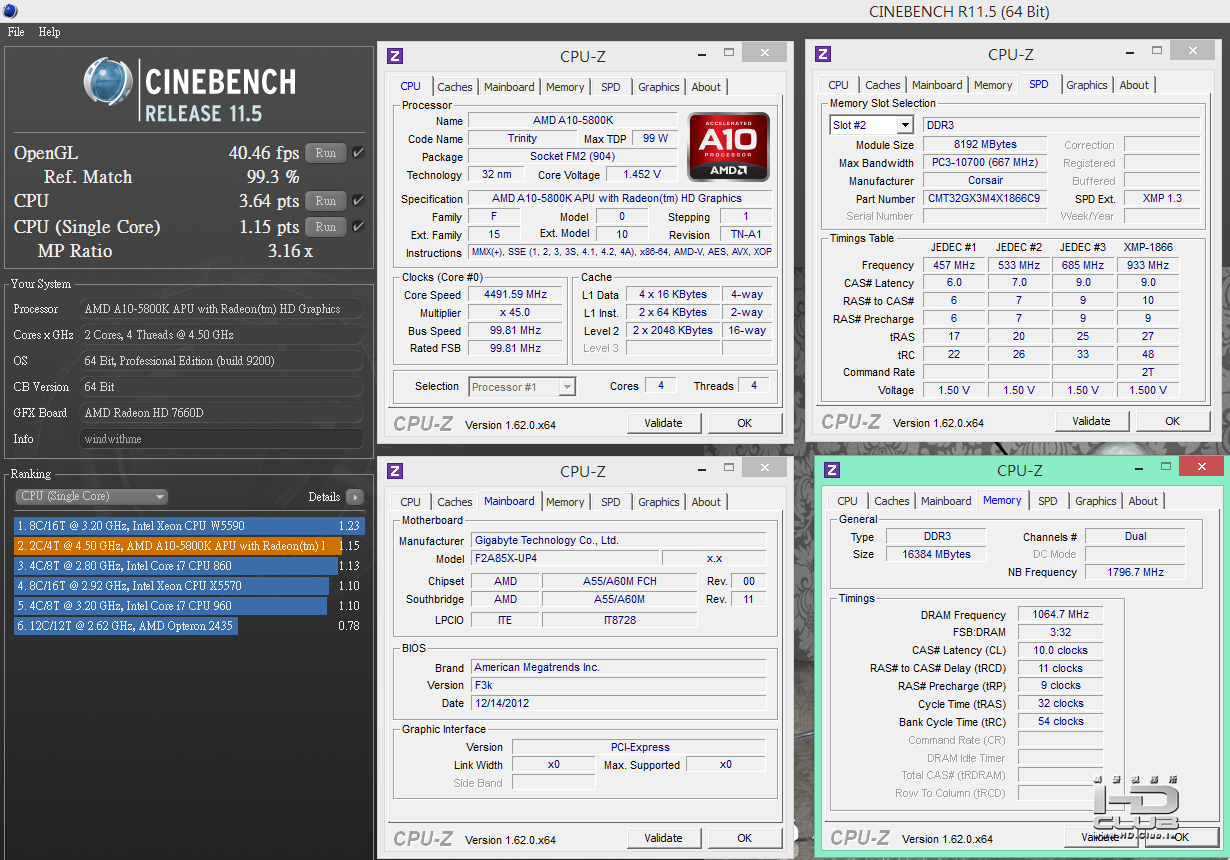Image resolution: width=1230 pixels, height=860 pixels.
Task: Open the Help menu in Cinebench
Action: click(50, 32)
